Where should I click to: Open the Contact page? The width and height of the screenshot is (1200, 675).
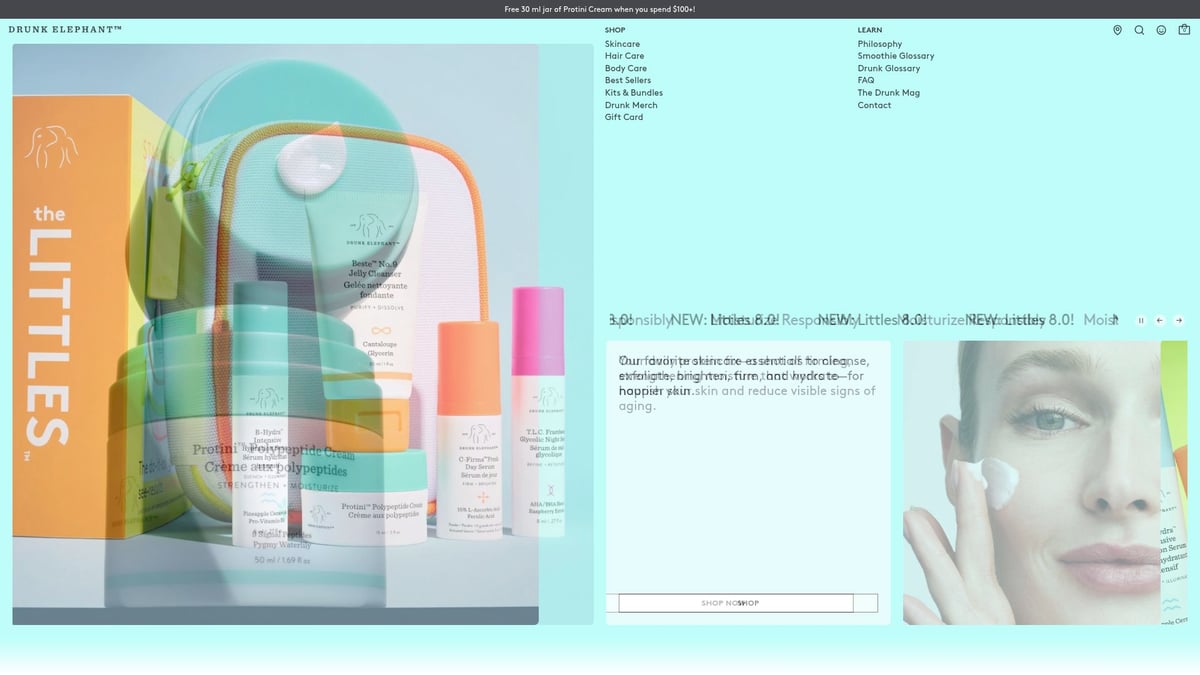pos(874,105)
